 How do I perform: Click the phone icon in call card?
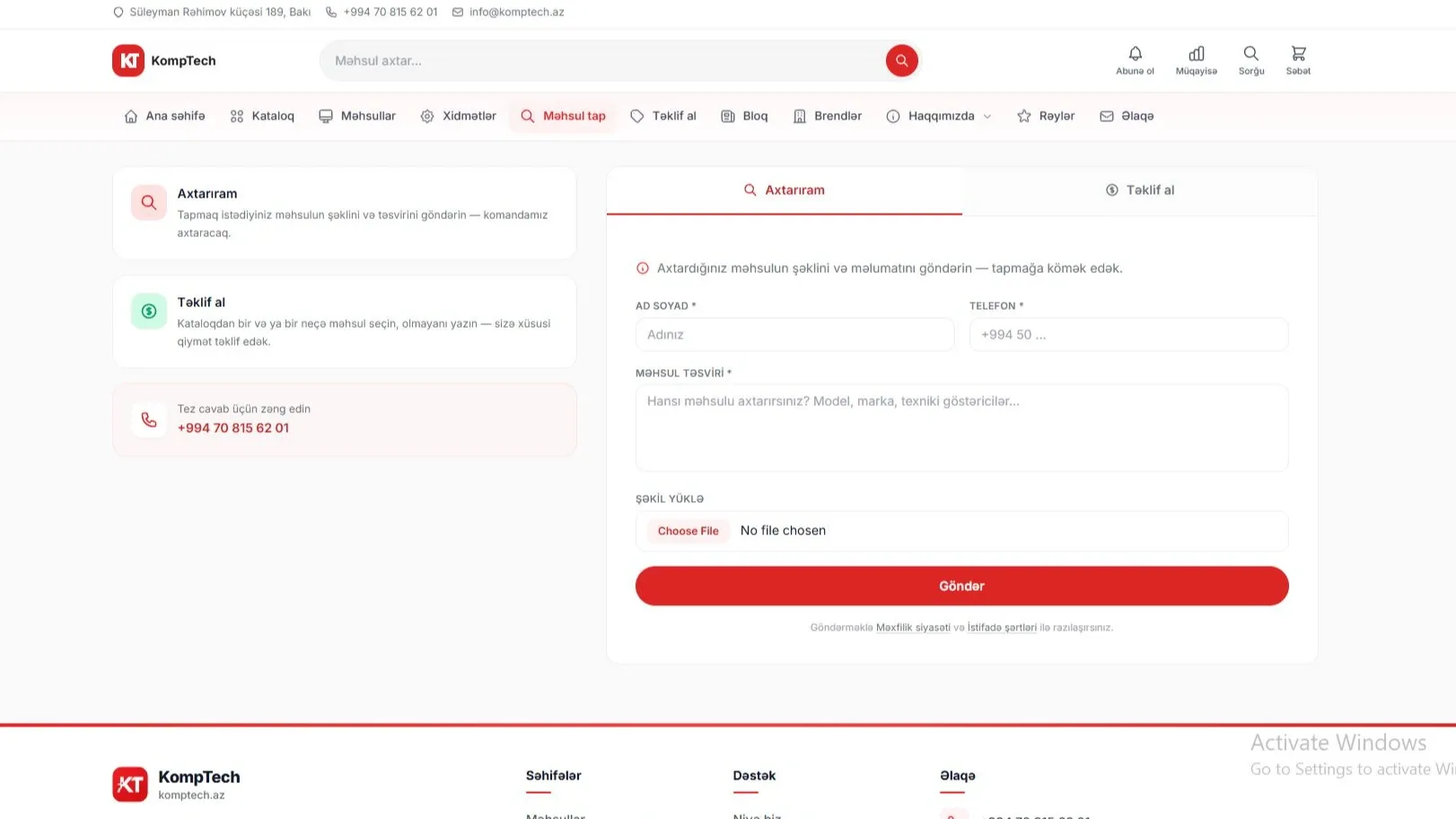coord(149,419)
